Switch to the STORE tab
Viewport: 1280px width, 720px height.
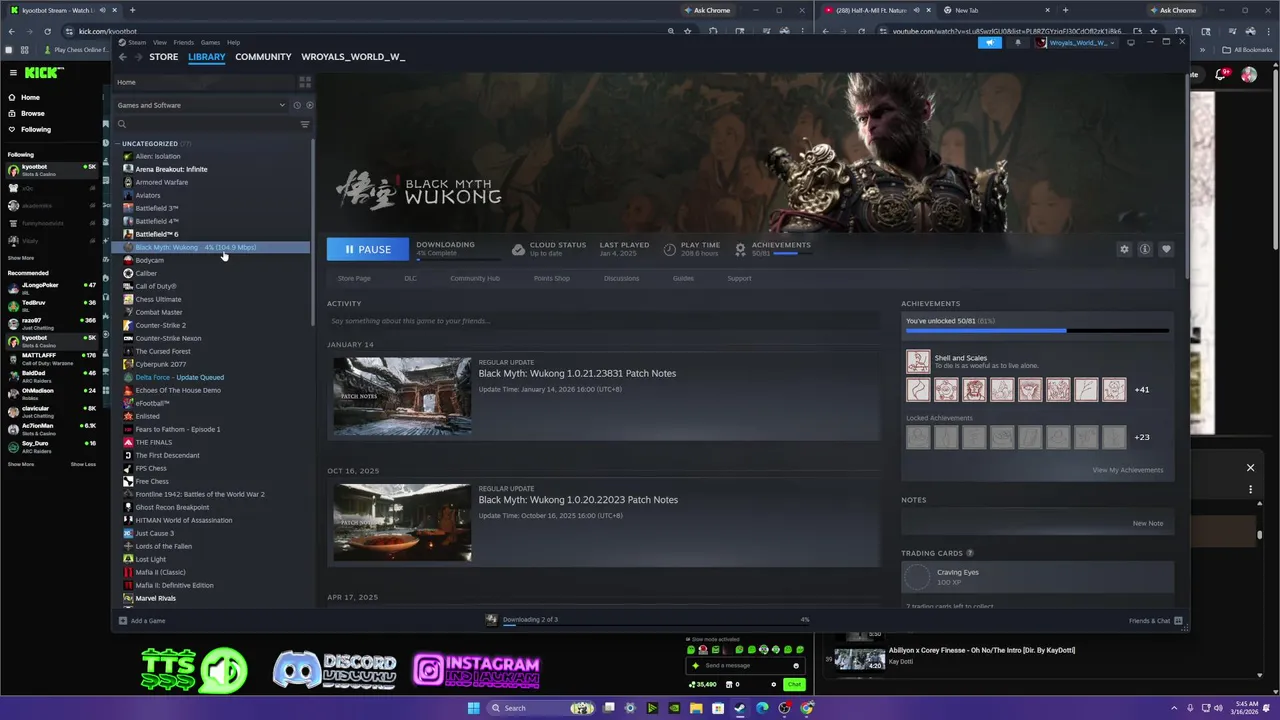coord(164,57)
